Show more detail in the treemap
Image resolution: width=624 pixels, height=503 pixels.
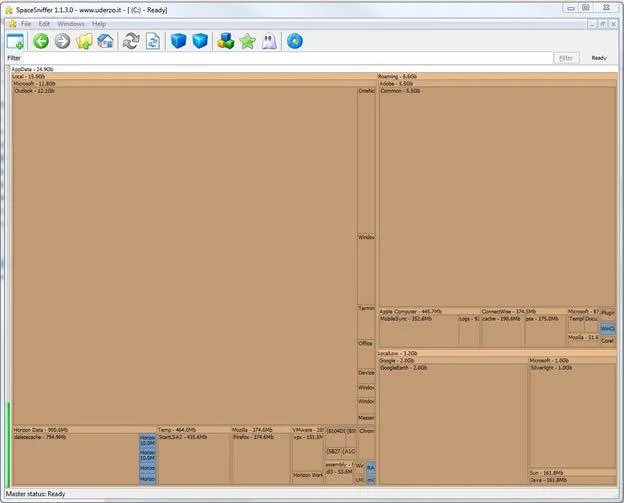pos(200,41)
